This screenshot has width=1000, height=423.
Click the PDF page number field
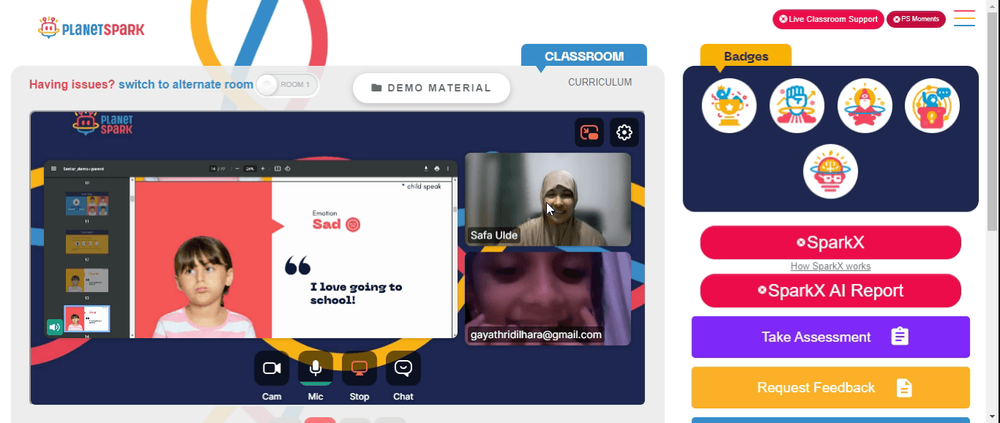tap(213, 169)
